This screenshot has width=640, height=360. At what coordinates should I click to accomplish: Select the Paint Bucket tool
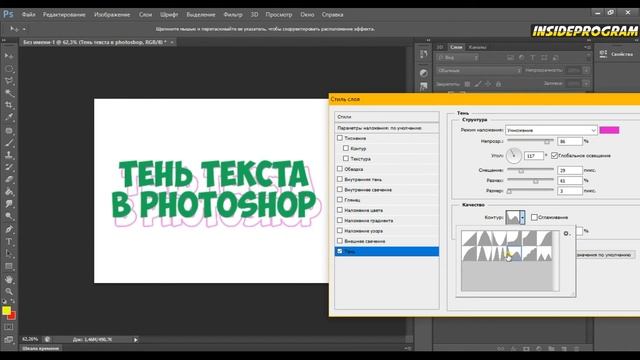(x=9, y=191)
